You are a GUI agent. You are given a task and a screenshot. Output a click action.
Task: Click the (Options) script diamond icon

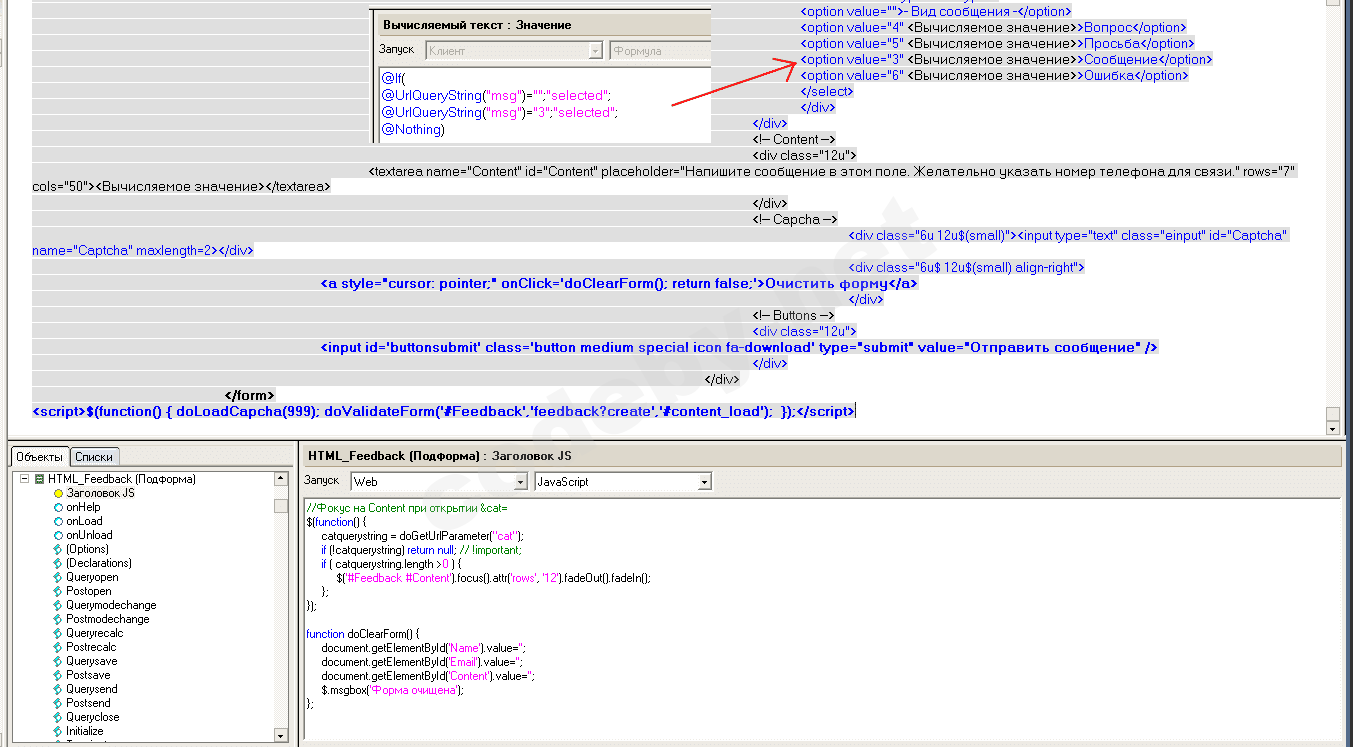click(58, 549)
